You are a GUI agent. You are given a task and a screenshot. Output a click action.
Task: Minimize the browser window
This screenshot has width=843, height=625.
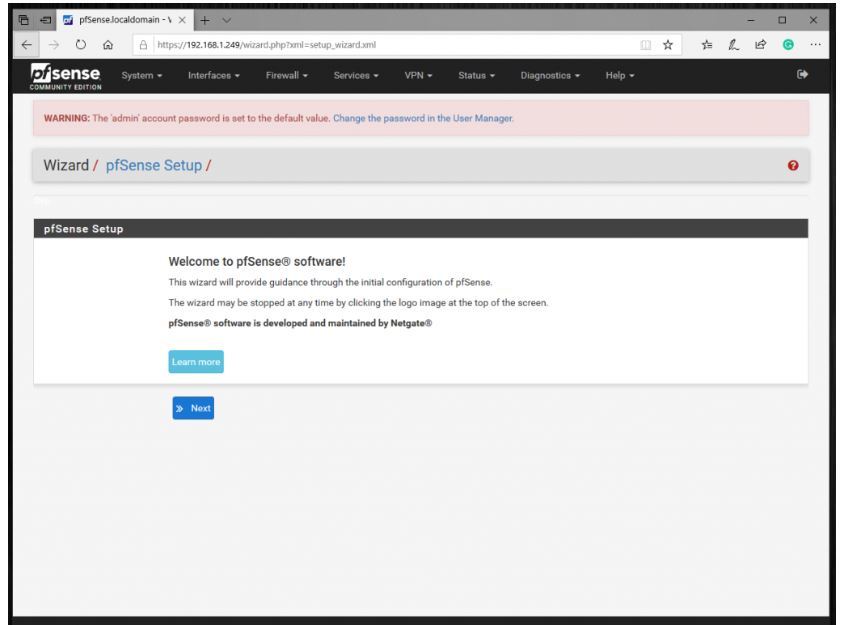click(751, 20)
